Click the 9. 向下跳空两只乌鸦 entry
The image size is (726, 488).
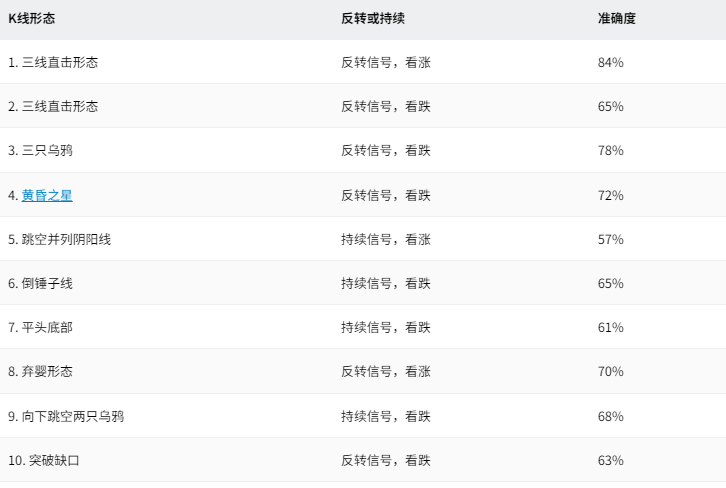[x=66, y=416]
